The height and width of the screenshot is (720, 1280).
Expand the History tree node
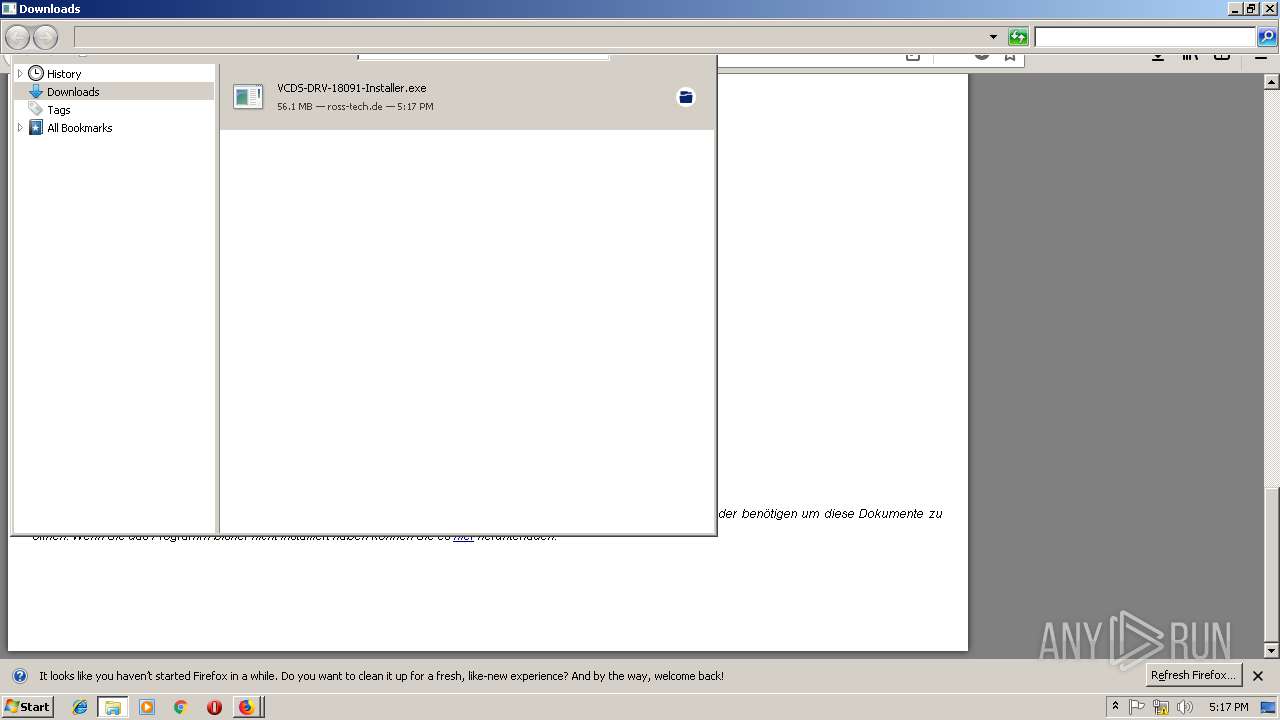pos(20,73)
